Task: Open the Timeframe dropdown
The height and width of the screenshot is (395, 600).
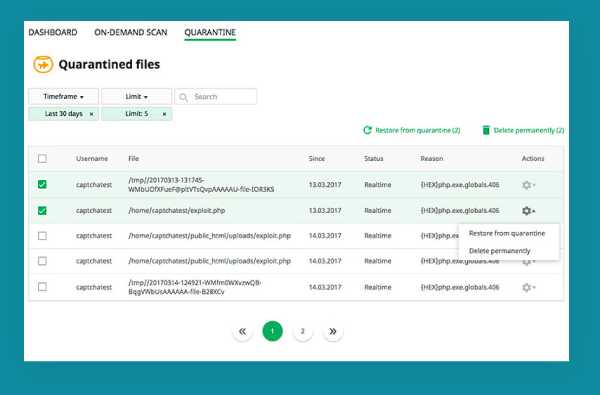Action: tap(64, 96)
